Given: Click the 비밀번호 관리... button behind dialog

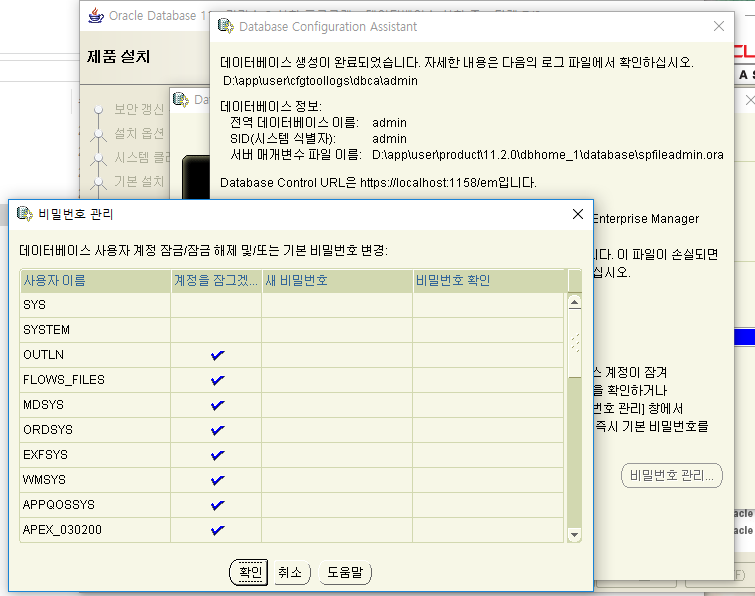Looking at the screenshot, I should (672, 476).
